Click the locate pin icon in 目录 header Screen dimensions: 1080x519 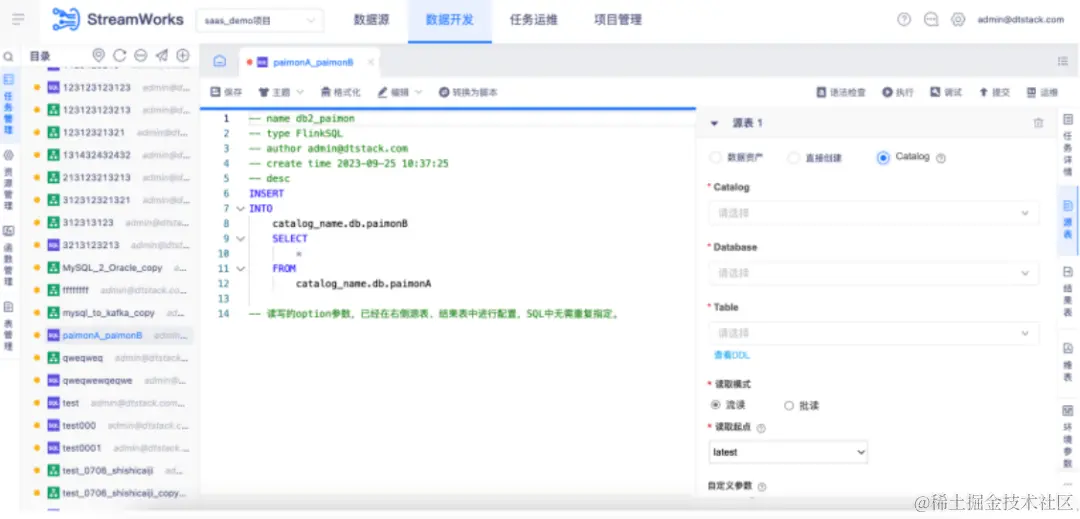pos(98,56)
